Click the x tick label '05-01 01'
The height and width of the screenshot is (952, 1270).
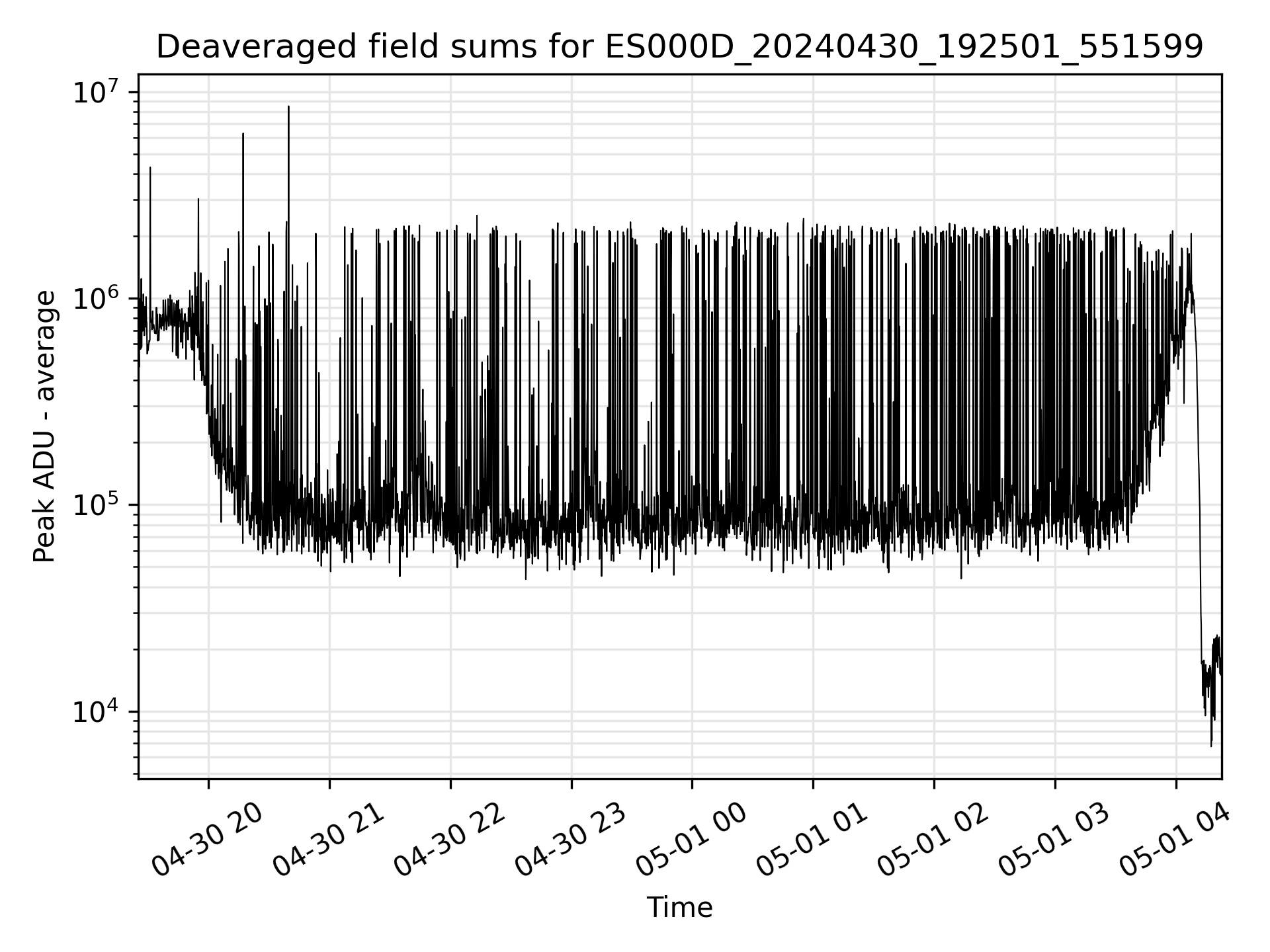812,840
